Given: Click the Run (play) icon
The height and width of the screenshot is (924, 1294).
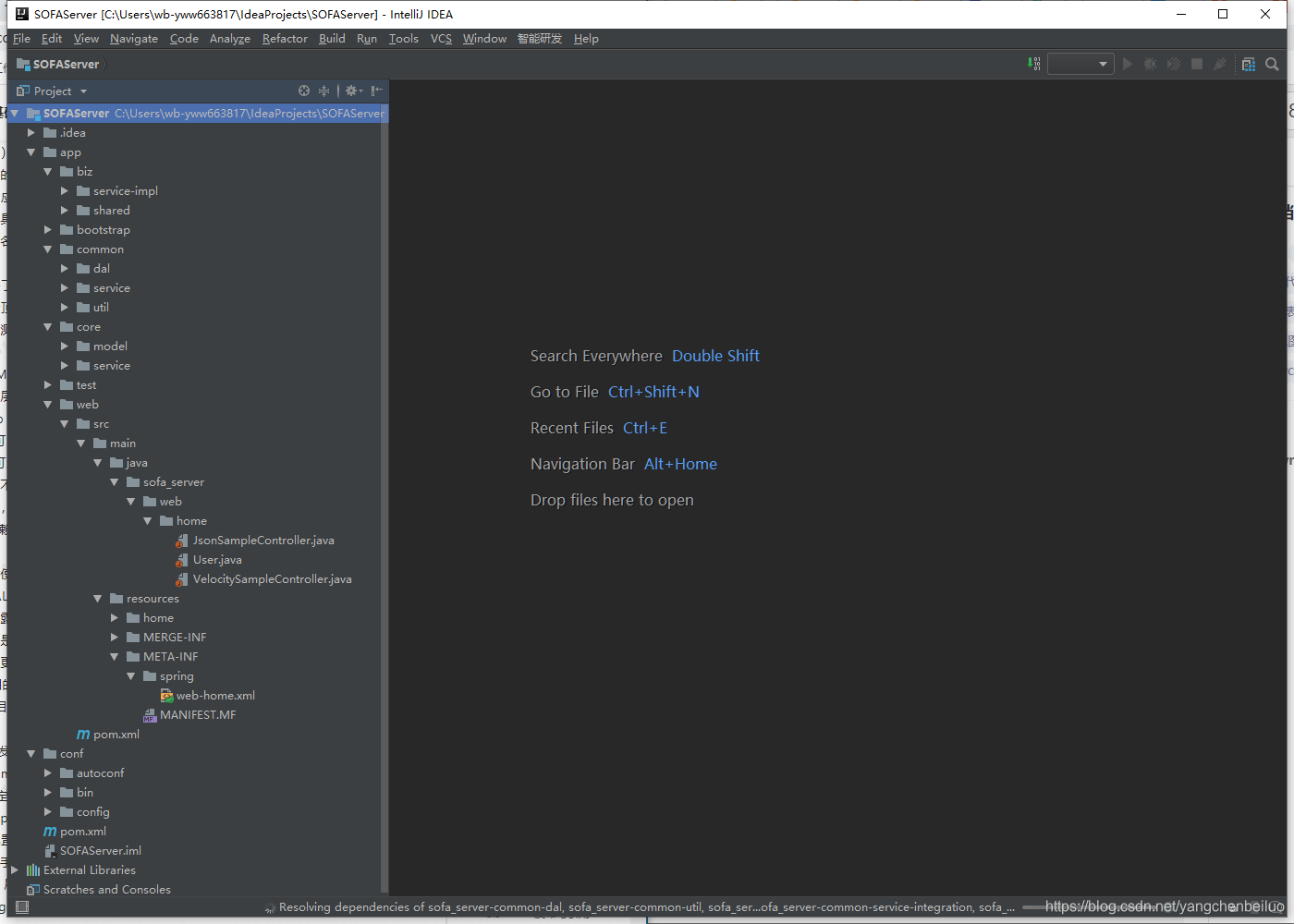Looking at the screenshot, I should 1128,64.
